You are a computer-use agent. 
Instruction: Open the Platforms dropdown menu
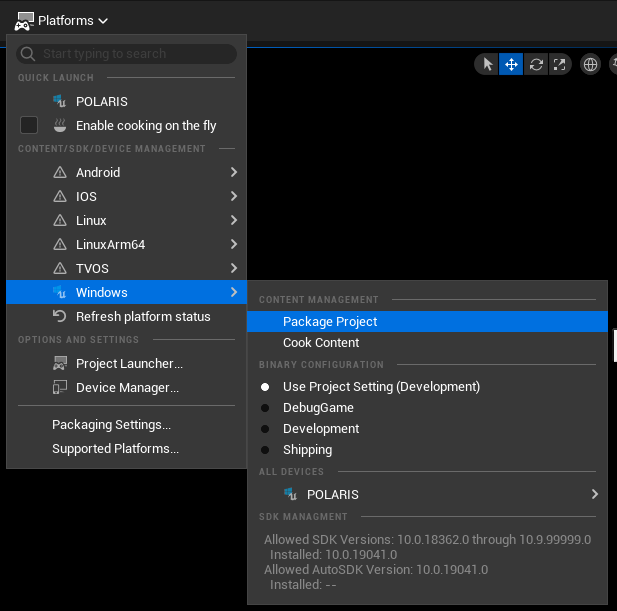(x=62, y=20)
